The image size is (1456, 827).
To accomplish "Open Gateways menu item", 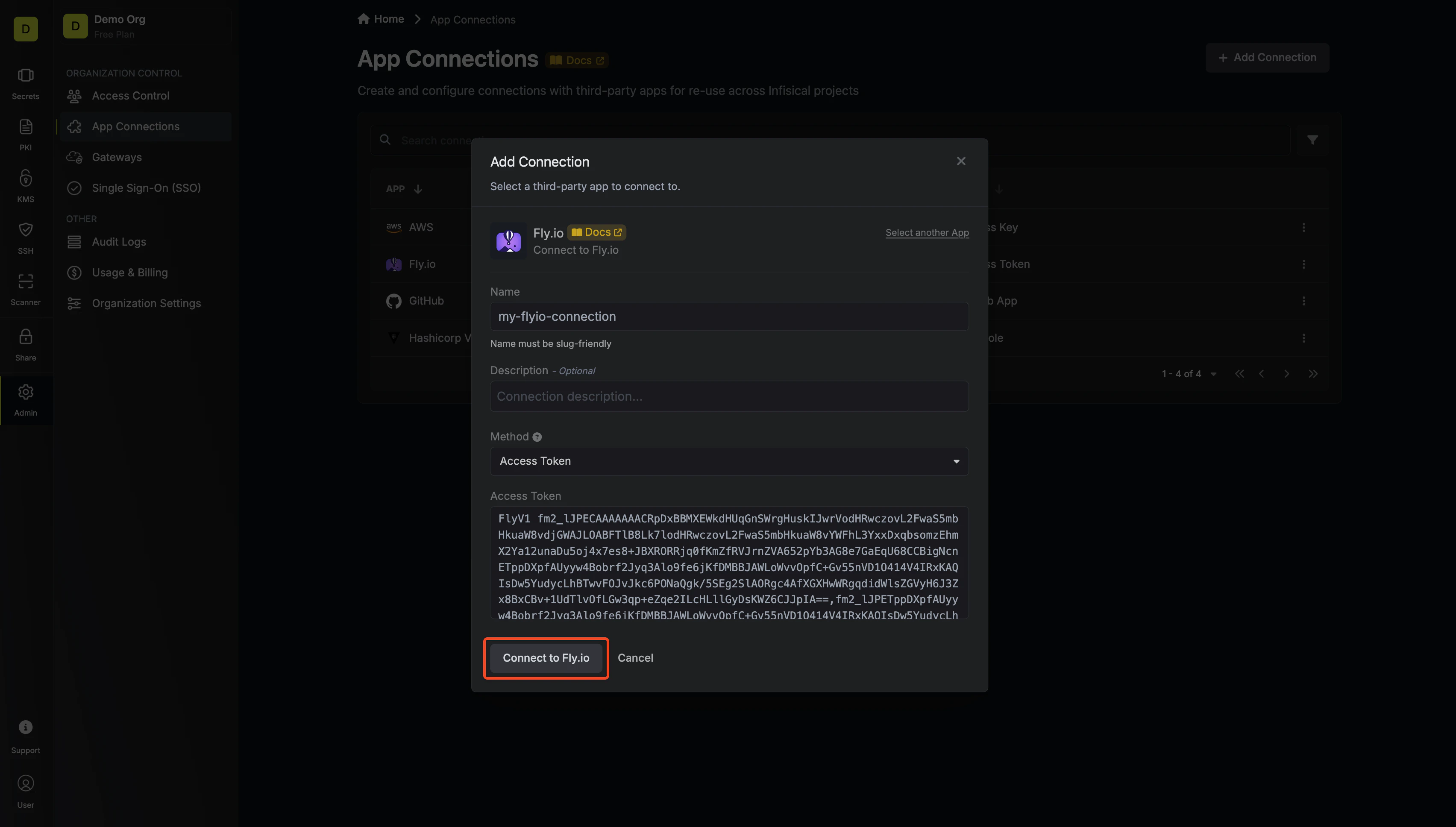I will tap(145, 157).
